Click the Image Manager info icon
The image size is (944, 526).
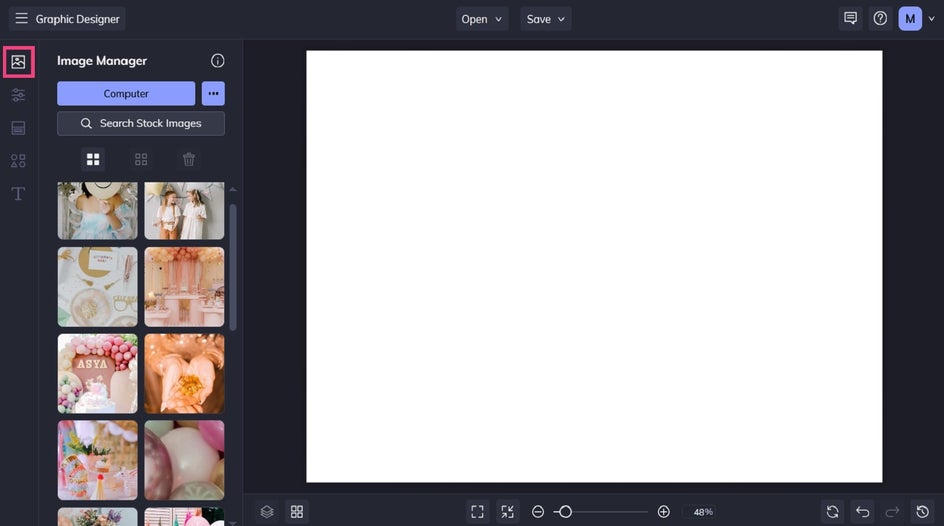[x=217, y=61]
